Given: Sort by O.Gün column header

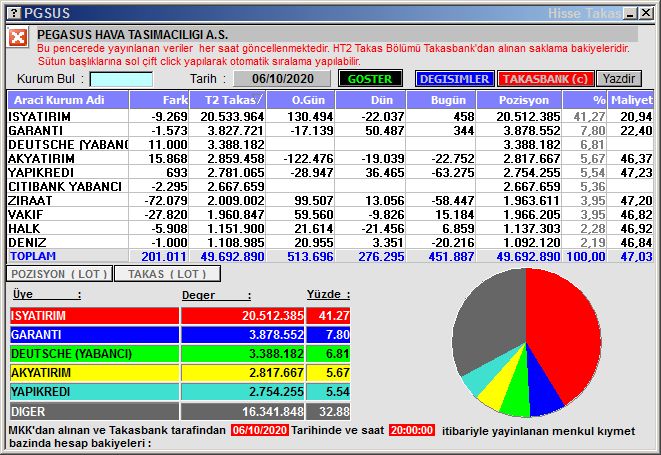Looking at the screenshot, I should (x=301, y=100).
